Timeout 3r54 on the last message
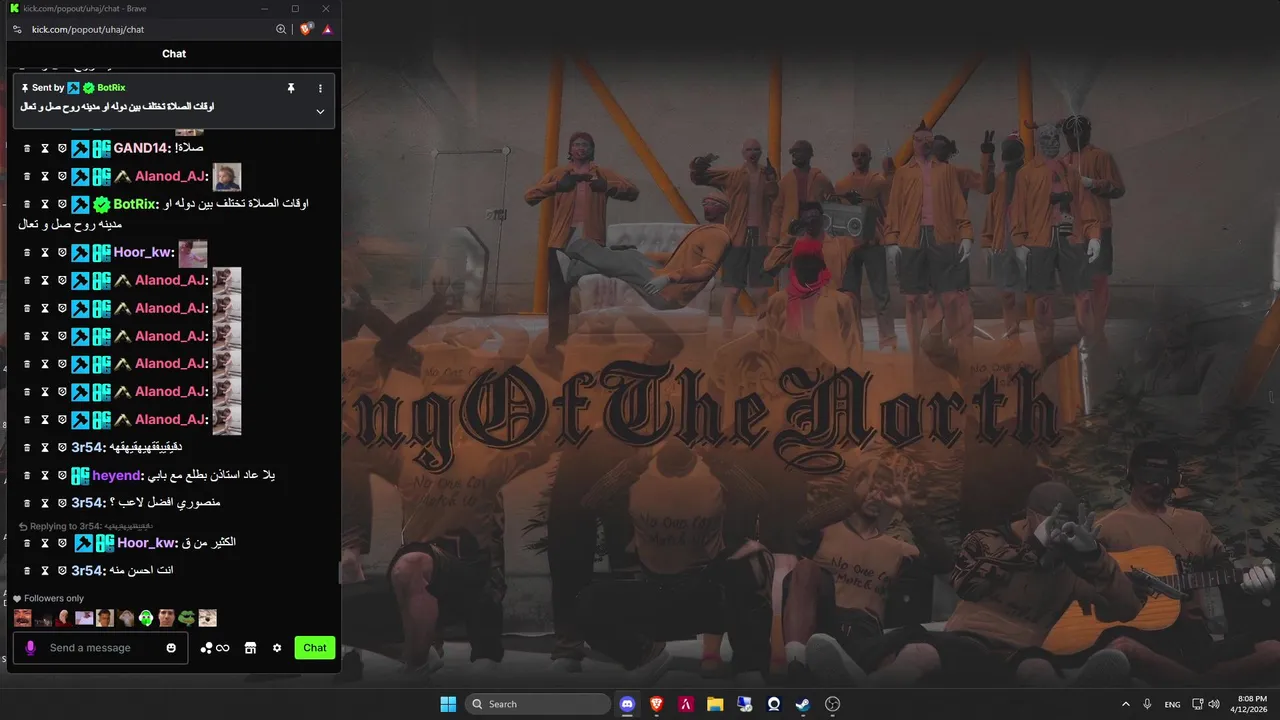Viewport: 1280px width, 720px height. (45, 571)
